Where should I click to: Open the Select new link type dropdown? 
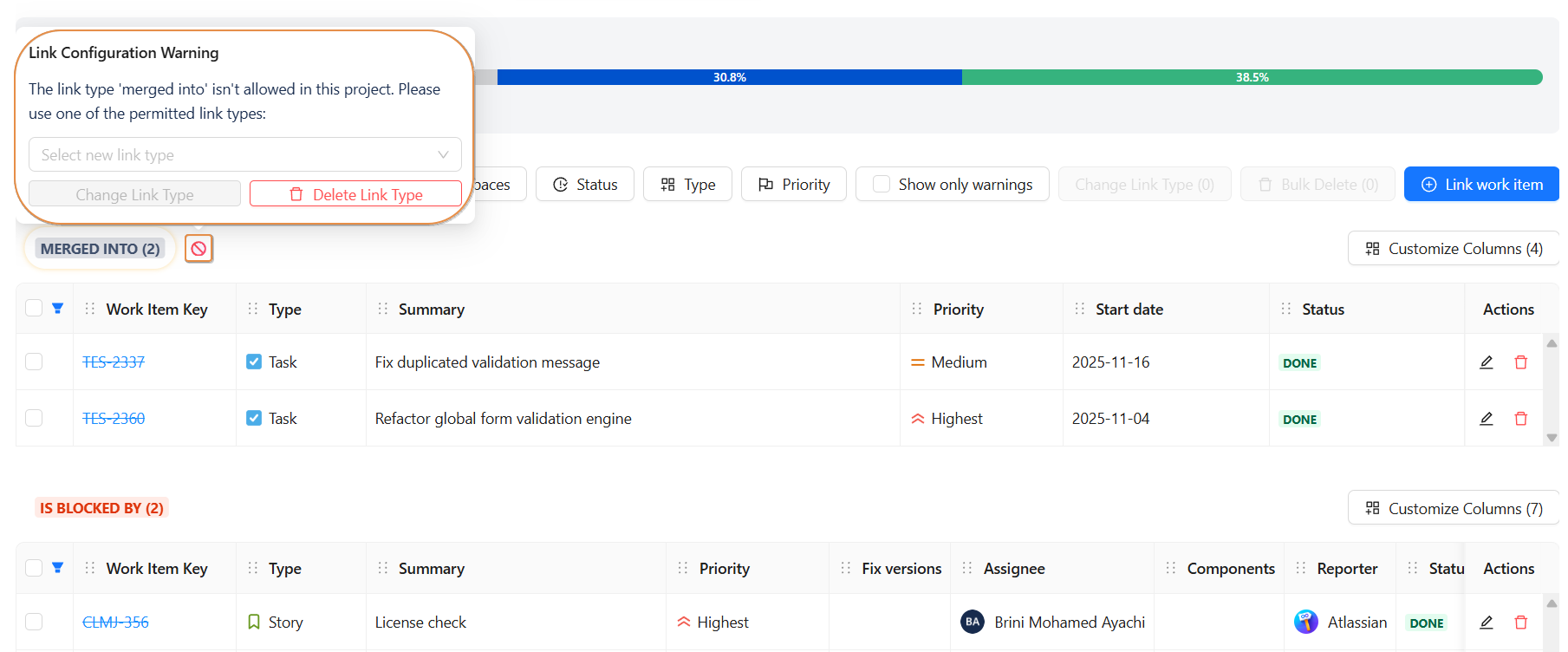[244, 155]
